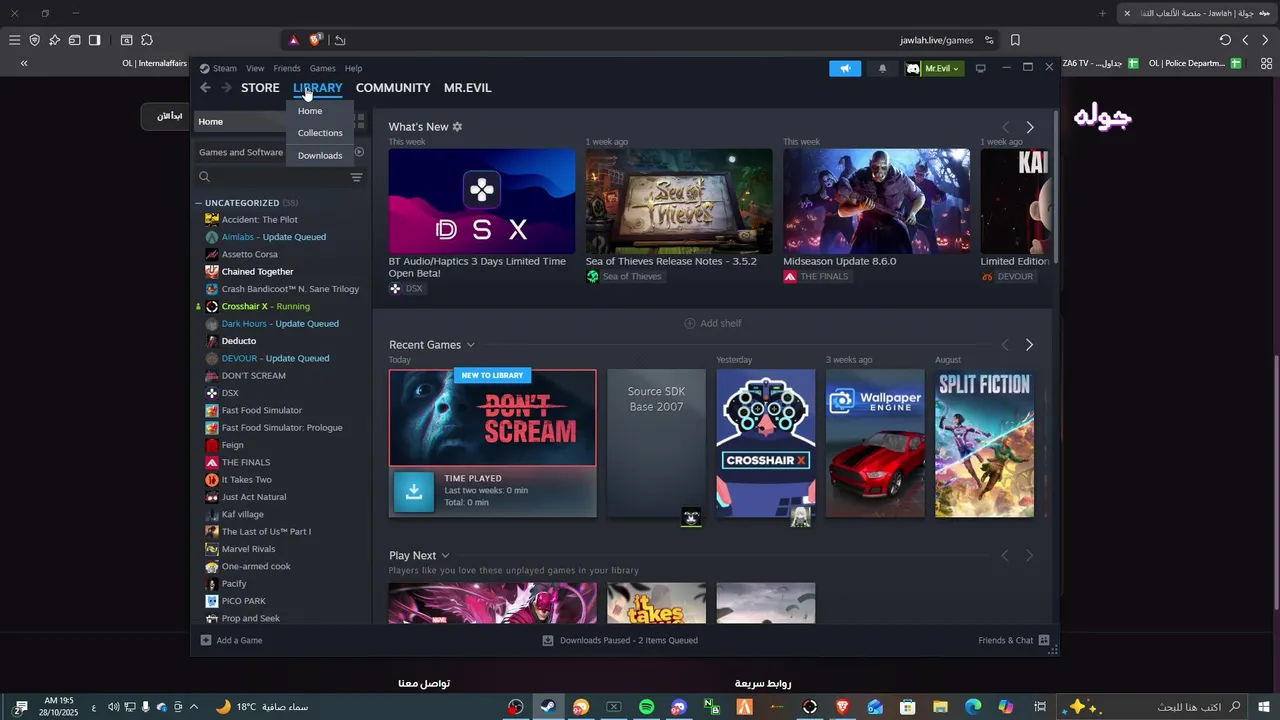Collapse the bookmarks bar double-chevron
This screenshot has width=1280, height=720.
coord(24,63)
